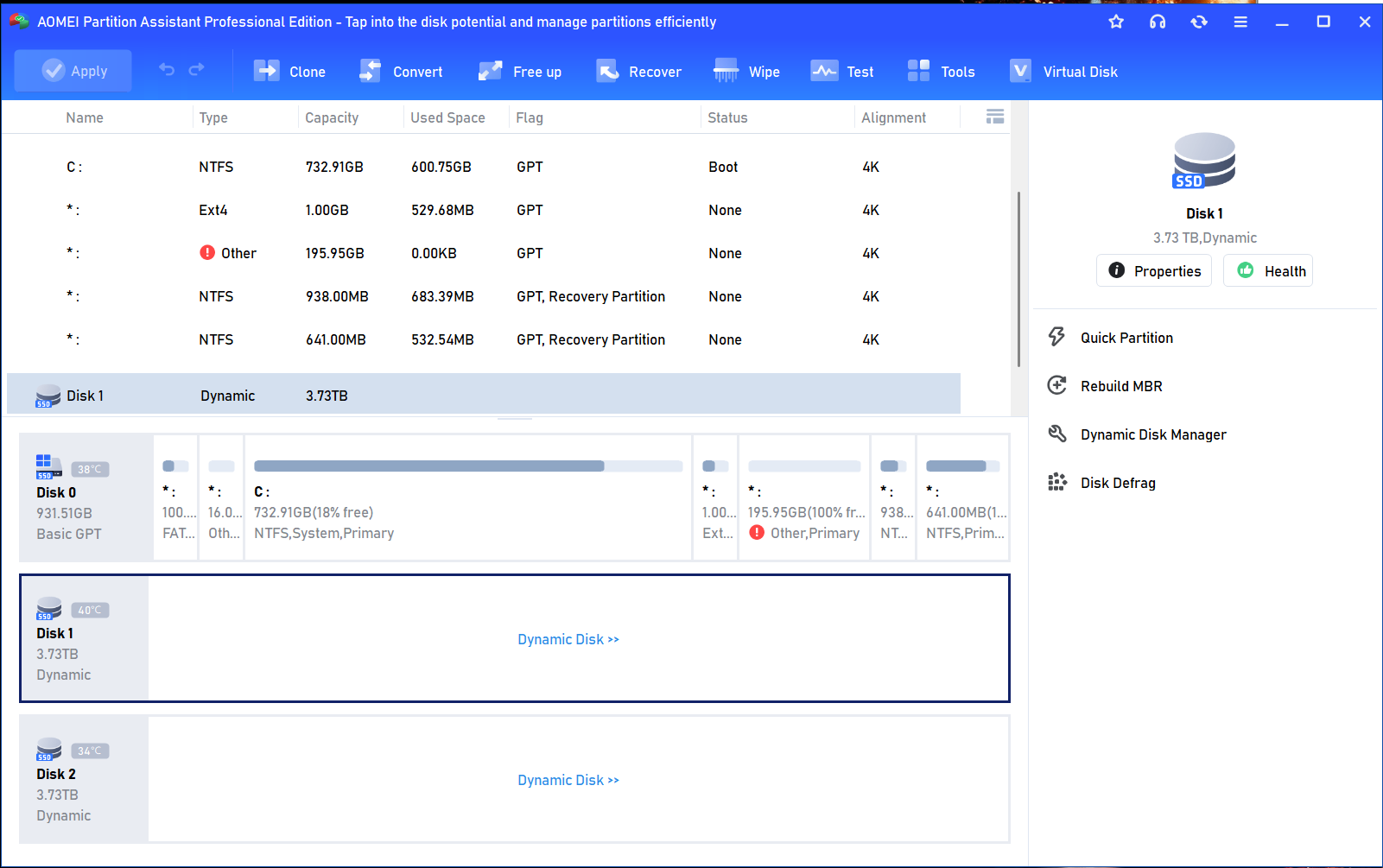Expand Dynamic Disk link for Disk 1
The width and height of the screenshot is (1383, 868).
coord(568,640)
